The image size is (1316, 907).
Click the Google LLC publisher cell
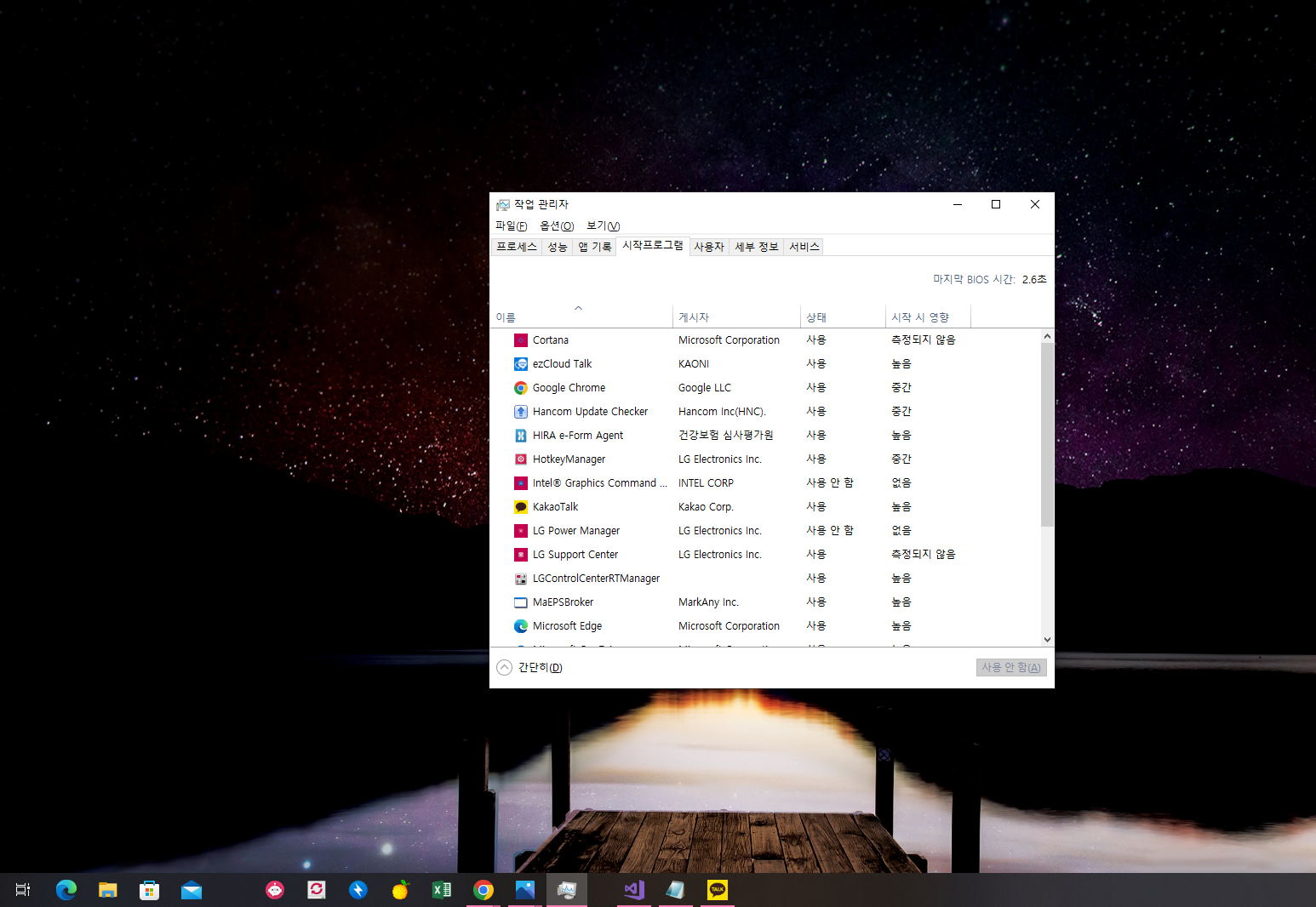(x=705, y=388)
